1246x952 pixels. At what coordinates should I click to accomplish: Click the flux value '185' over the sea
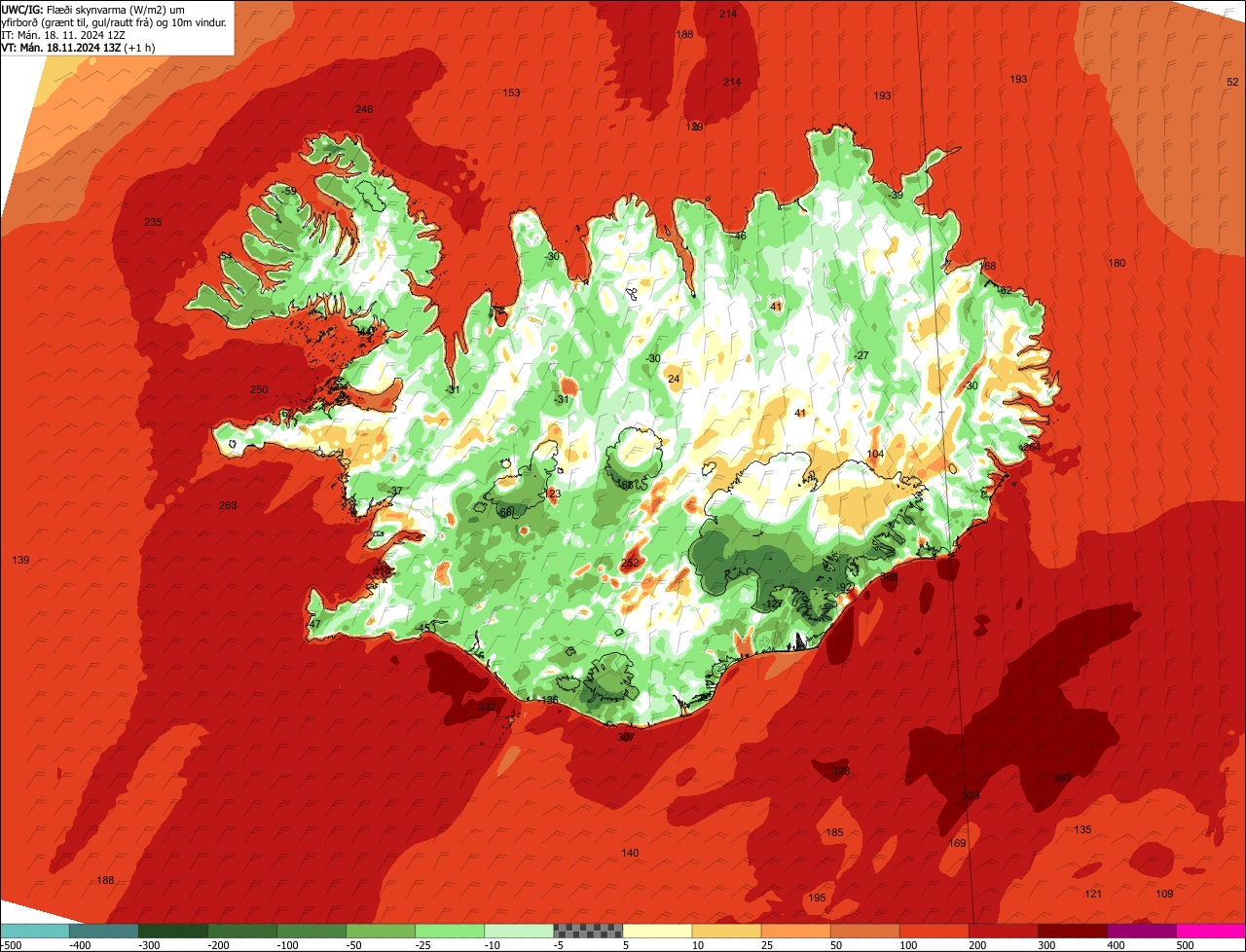coord(834,832)
